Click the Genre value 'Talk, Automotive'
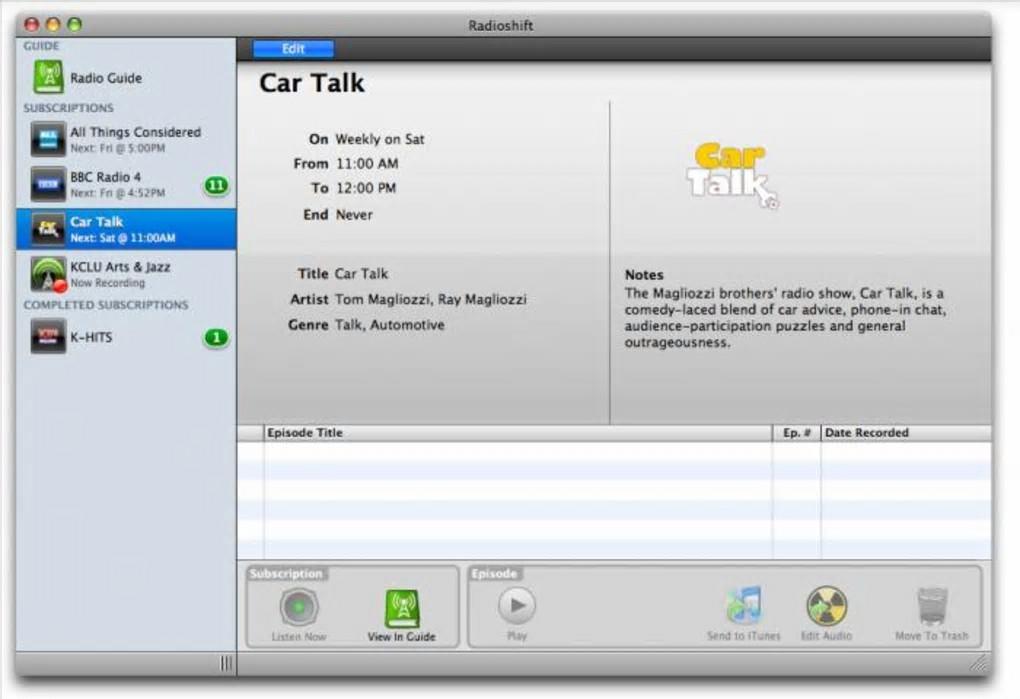The height and width of the screenshot is (699, 1020). [390, 325]
